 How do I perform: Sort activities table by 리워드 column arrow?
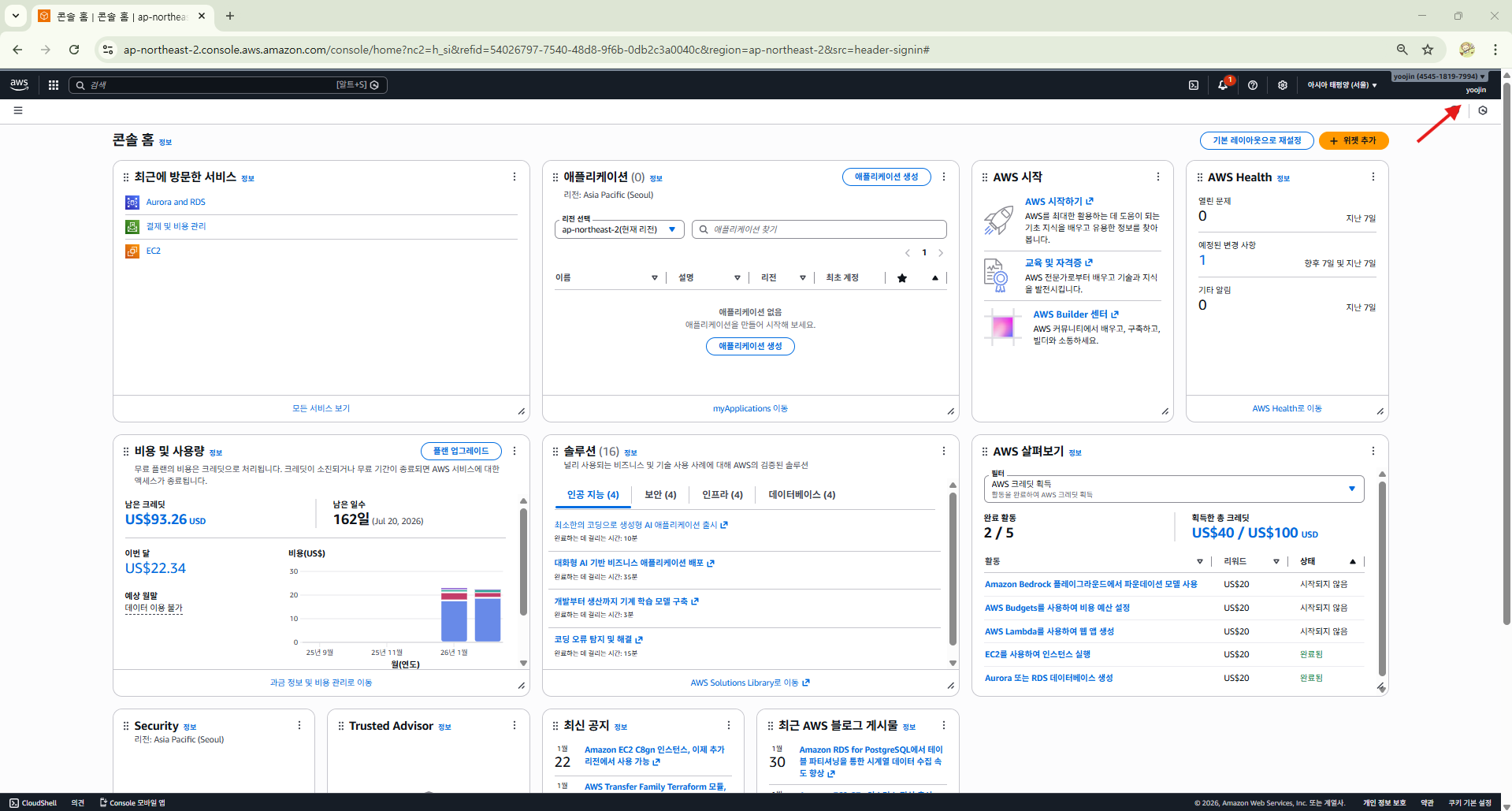point(1276,562)
